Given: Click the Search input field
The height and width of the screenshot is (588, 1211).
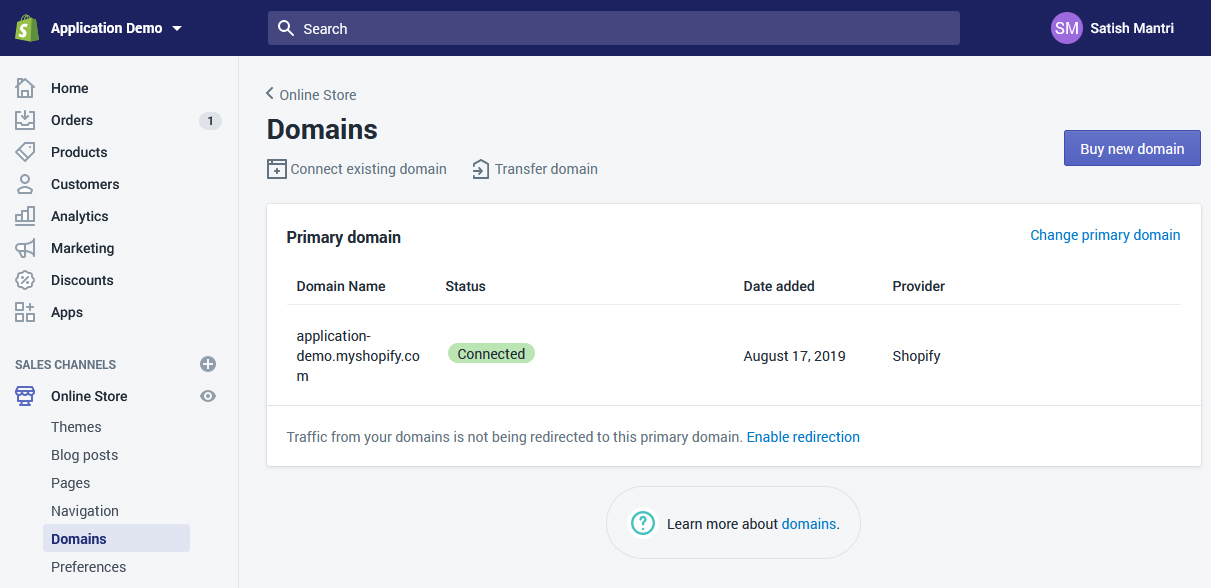Looking at the screenshot, I should pyautogui.click(x=613, y=28).
